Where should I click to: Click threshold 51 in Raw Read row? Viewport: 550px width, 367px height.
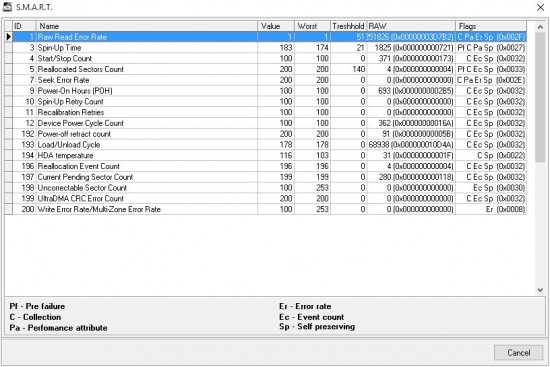[361, 37]
